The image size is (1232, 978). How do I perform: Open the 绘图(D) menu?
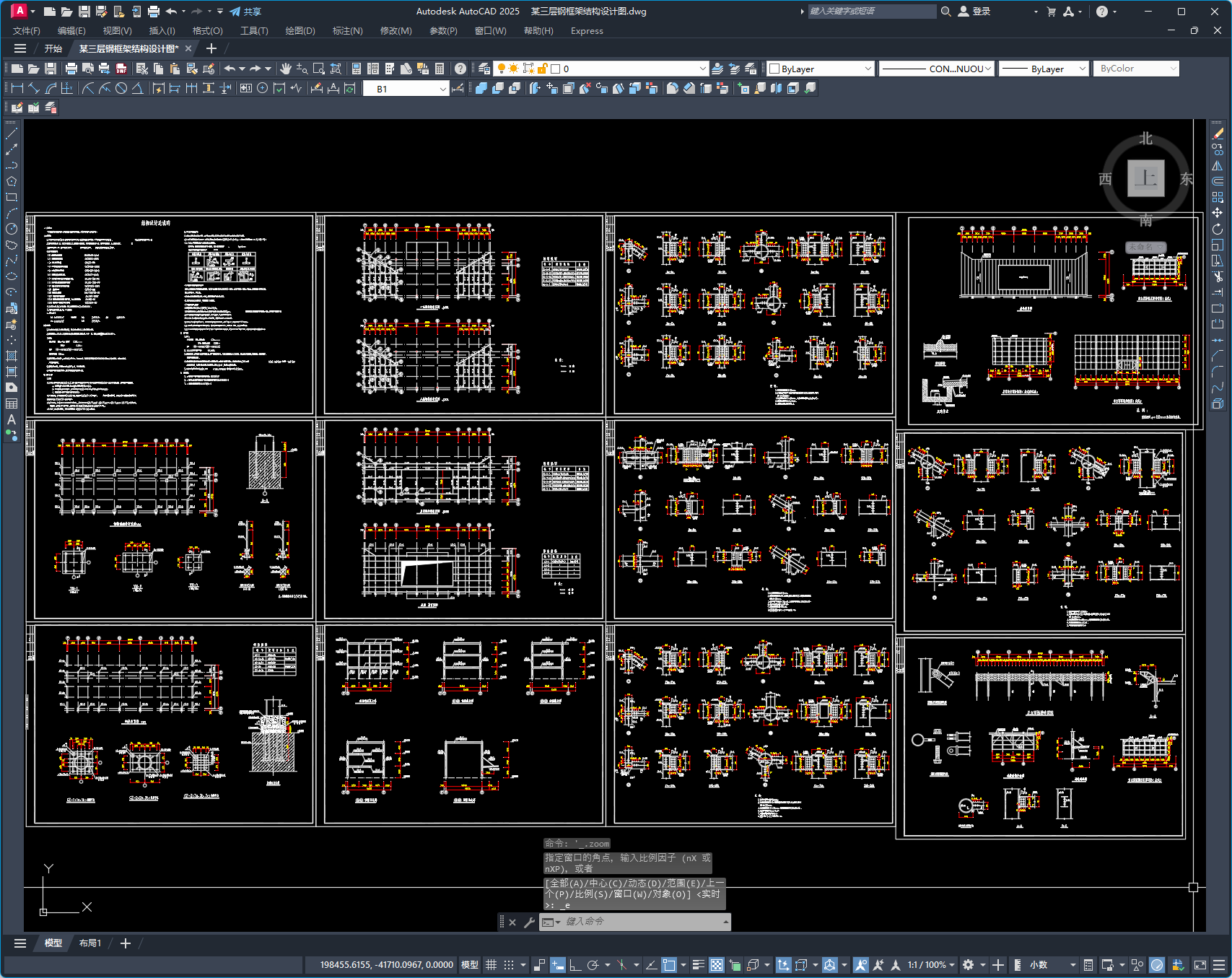pos(300,30)
